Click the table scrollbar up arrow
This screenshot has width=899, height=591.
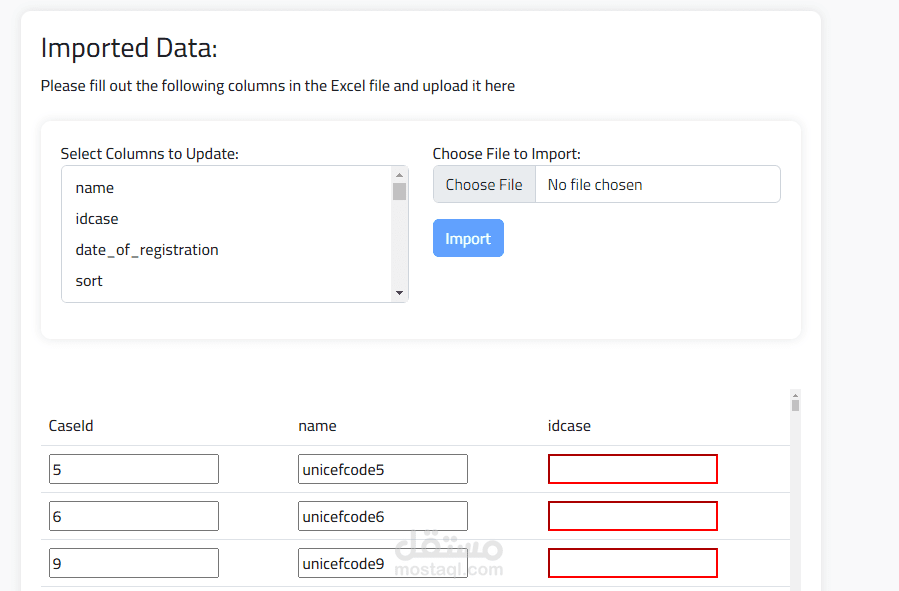tap(796, 396)
